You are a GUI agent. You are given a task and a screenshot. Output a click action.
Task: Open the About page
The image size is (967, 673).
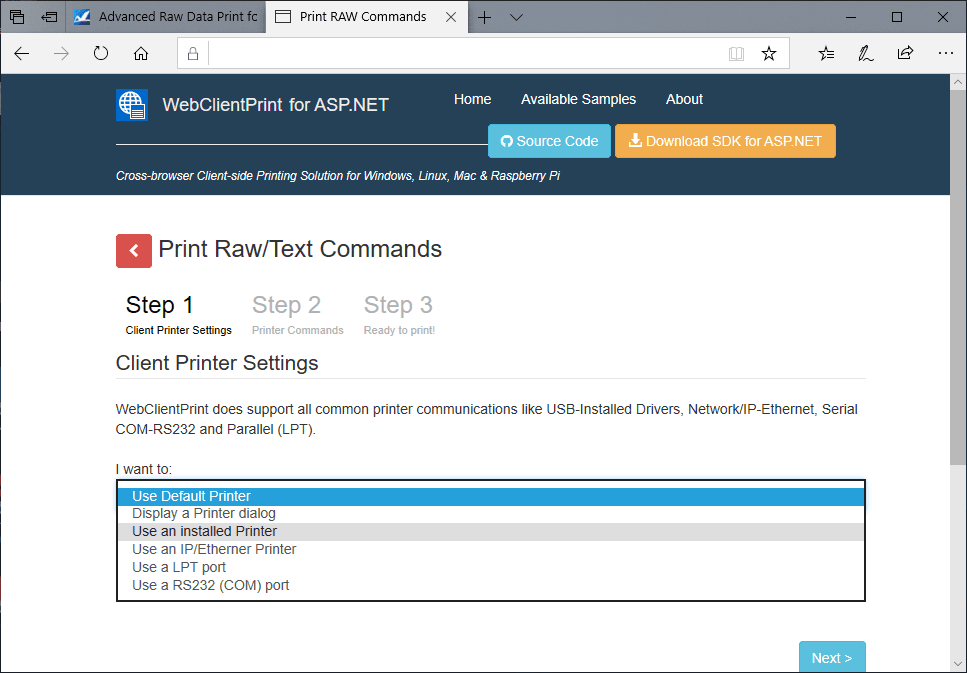pos(684,99)
